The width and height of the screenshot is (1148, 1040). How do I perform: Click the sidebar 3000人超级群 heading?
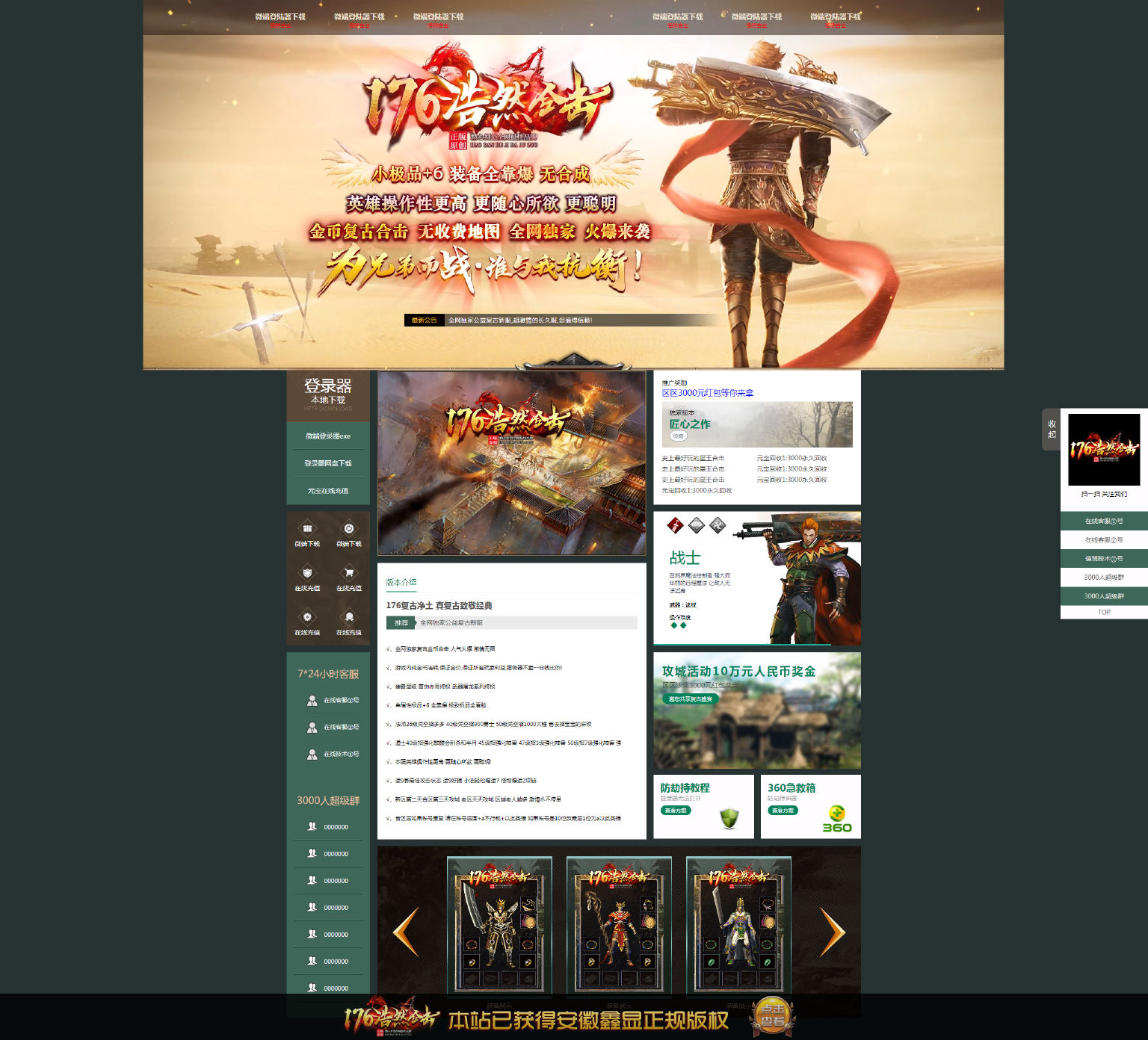(x=328, y=801)
